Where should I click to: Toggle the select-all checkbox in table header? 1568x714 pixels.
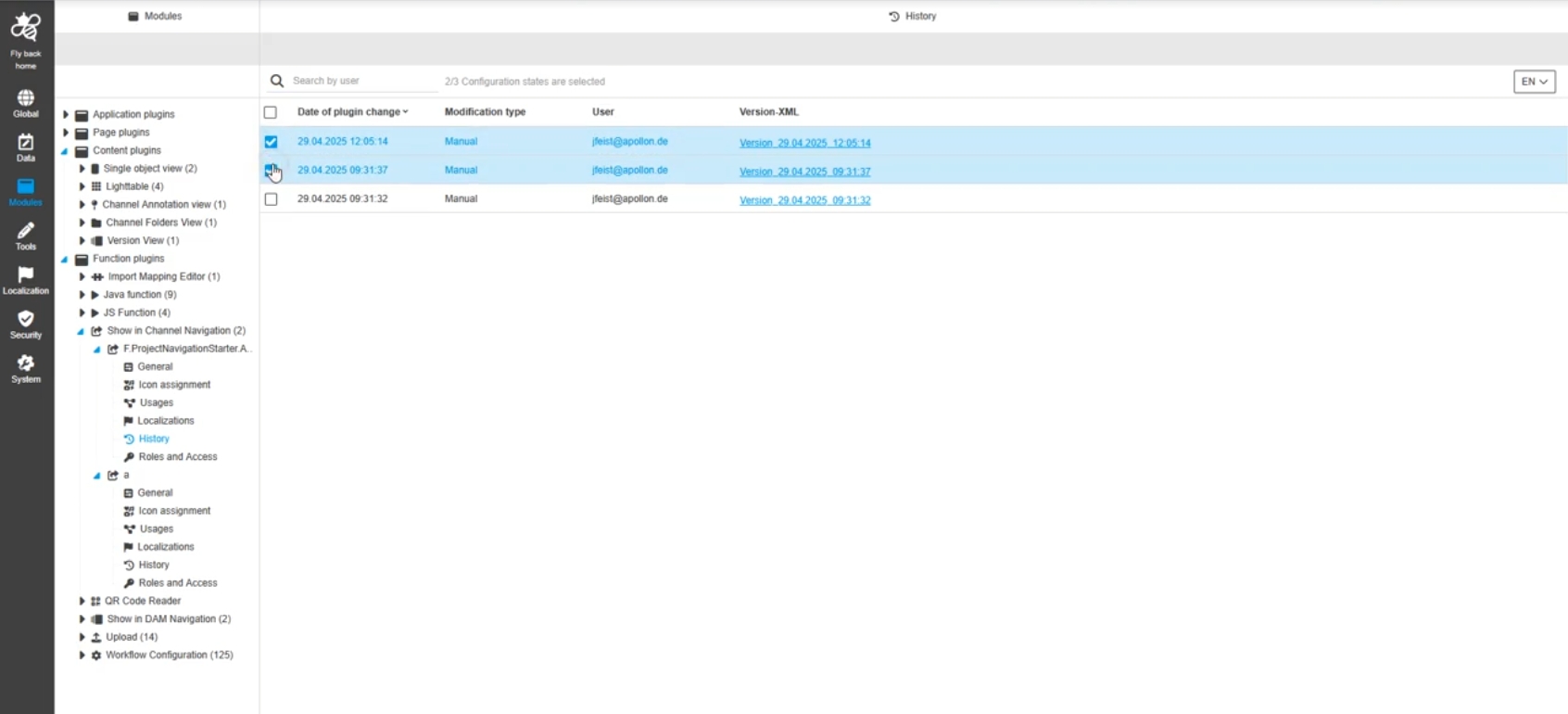[271, 112]
